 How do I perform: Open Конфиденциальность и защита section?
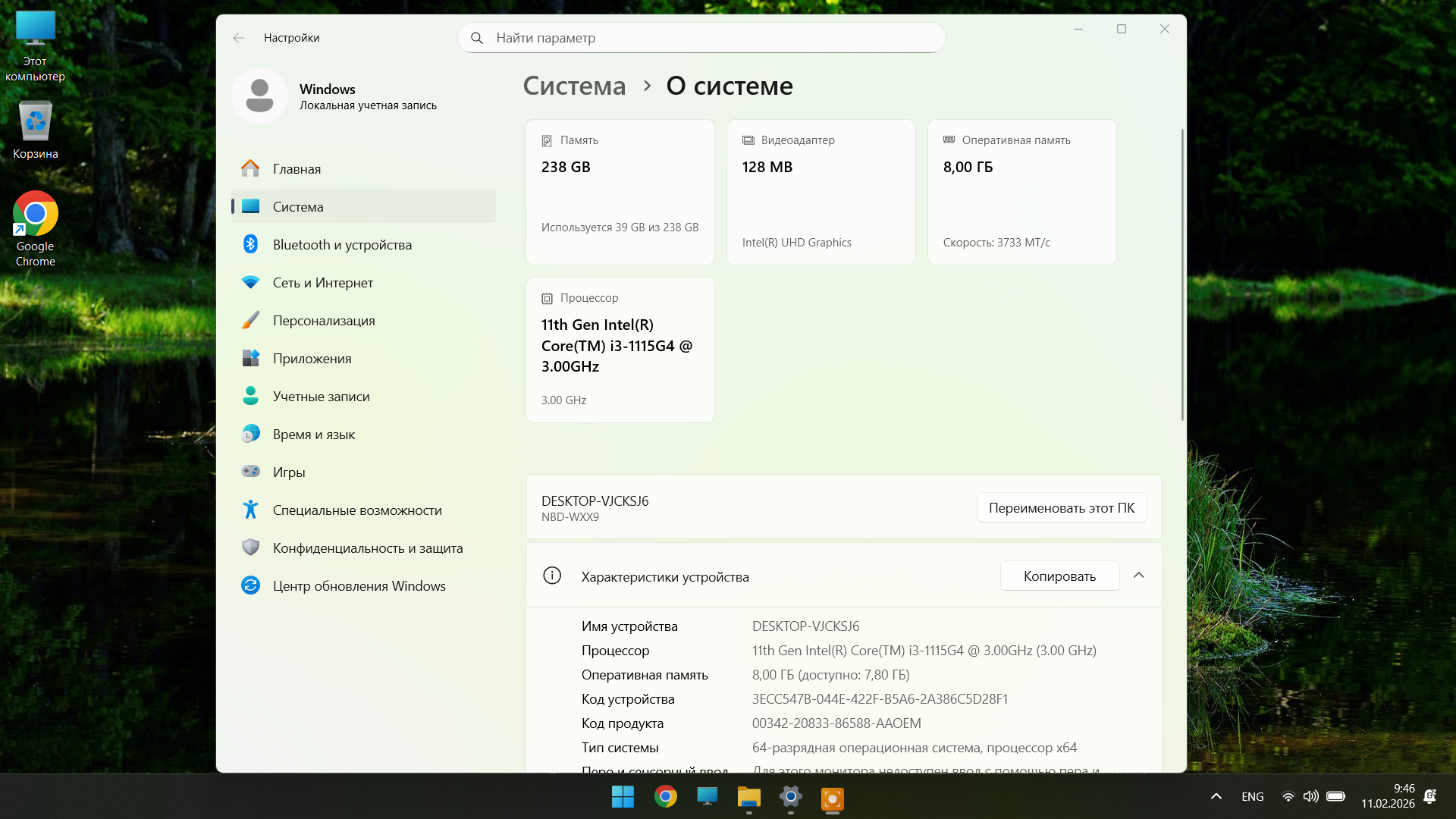point(367,548)
